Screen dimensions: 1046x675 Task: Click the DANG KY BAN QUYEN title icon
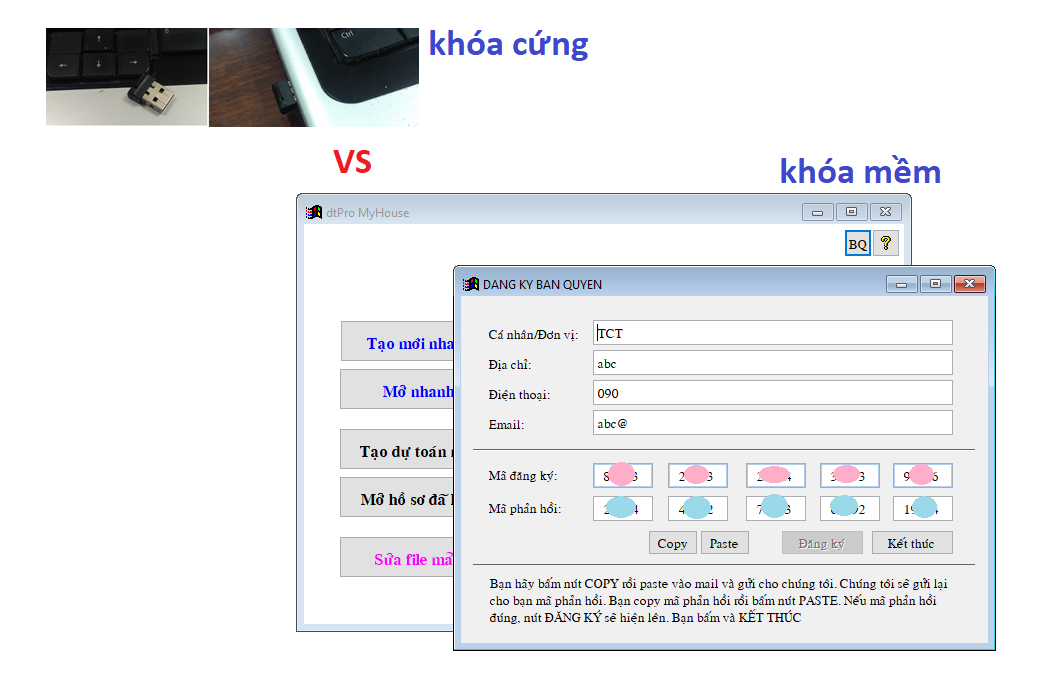point(470,284)
